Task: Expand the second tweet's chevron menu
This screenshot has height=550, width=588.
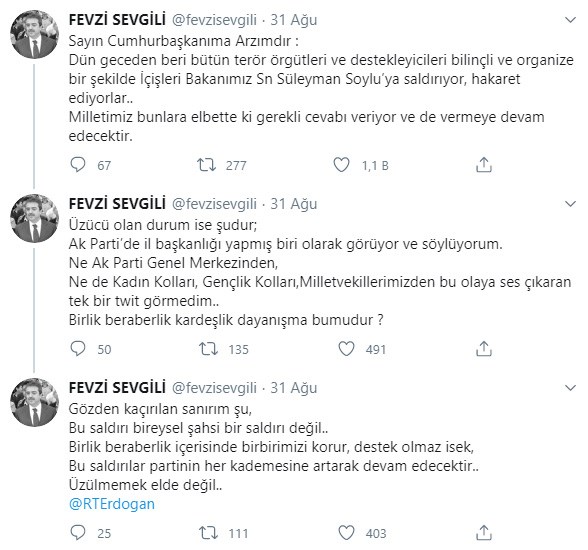Action: coord(570,204)
